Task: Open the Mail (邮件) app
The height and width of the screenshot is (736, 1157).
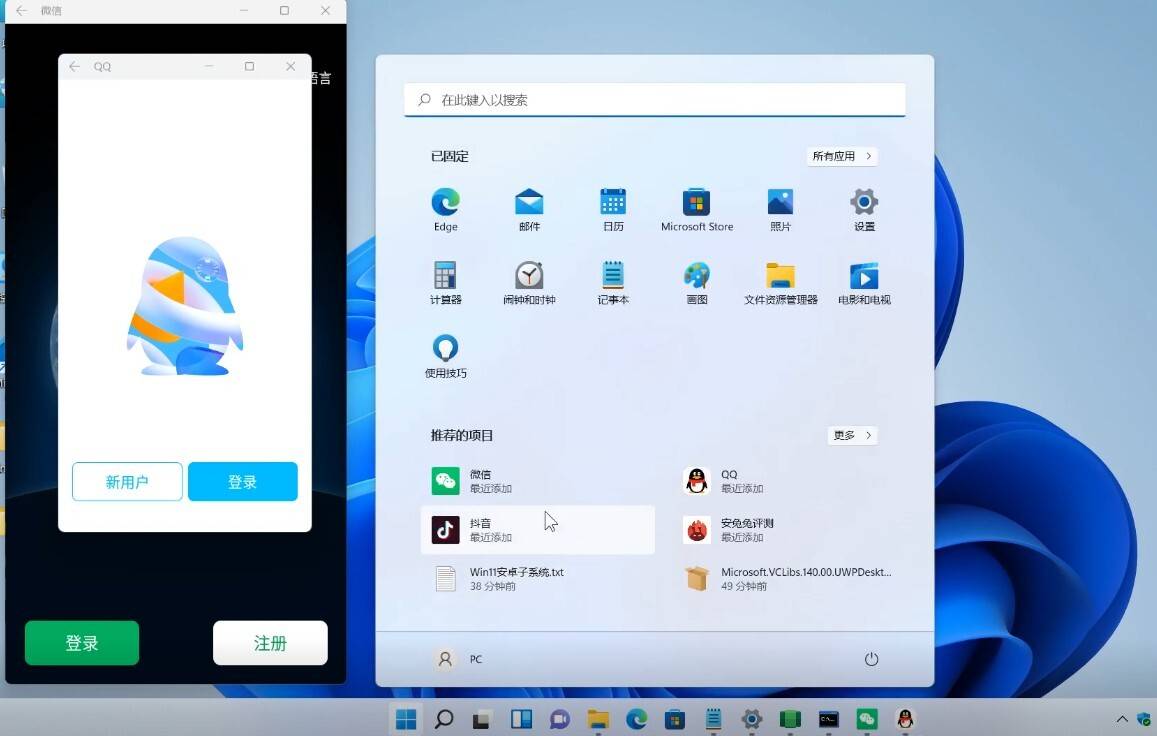Action: click(529, 210)
